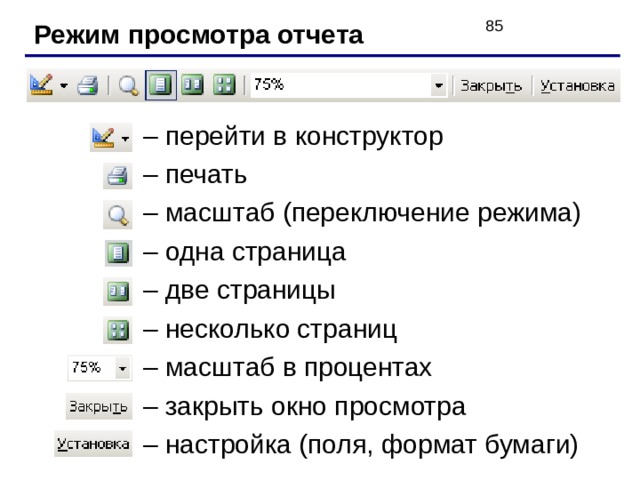Click the small 75% box beside 'масштаб в процентах'
Image resolution: width=640 pixels, height=480 pixels.
point(100,368)
